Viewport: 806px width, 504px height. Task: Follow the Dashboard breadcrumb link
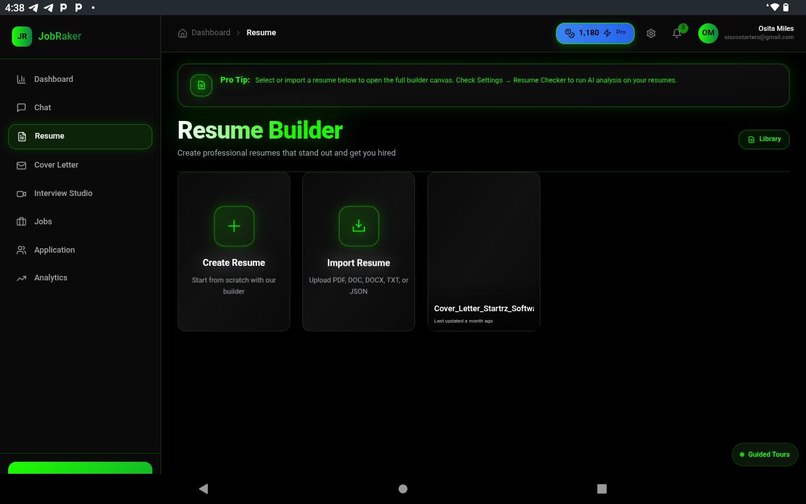pyautogui.click(x=211, y=32)
